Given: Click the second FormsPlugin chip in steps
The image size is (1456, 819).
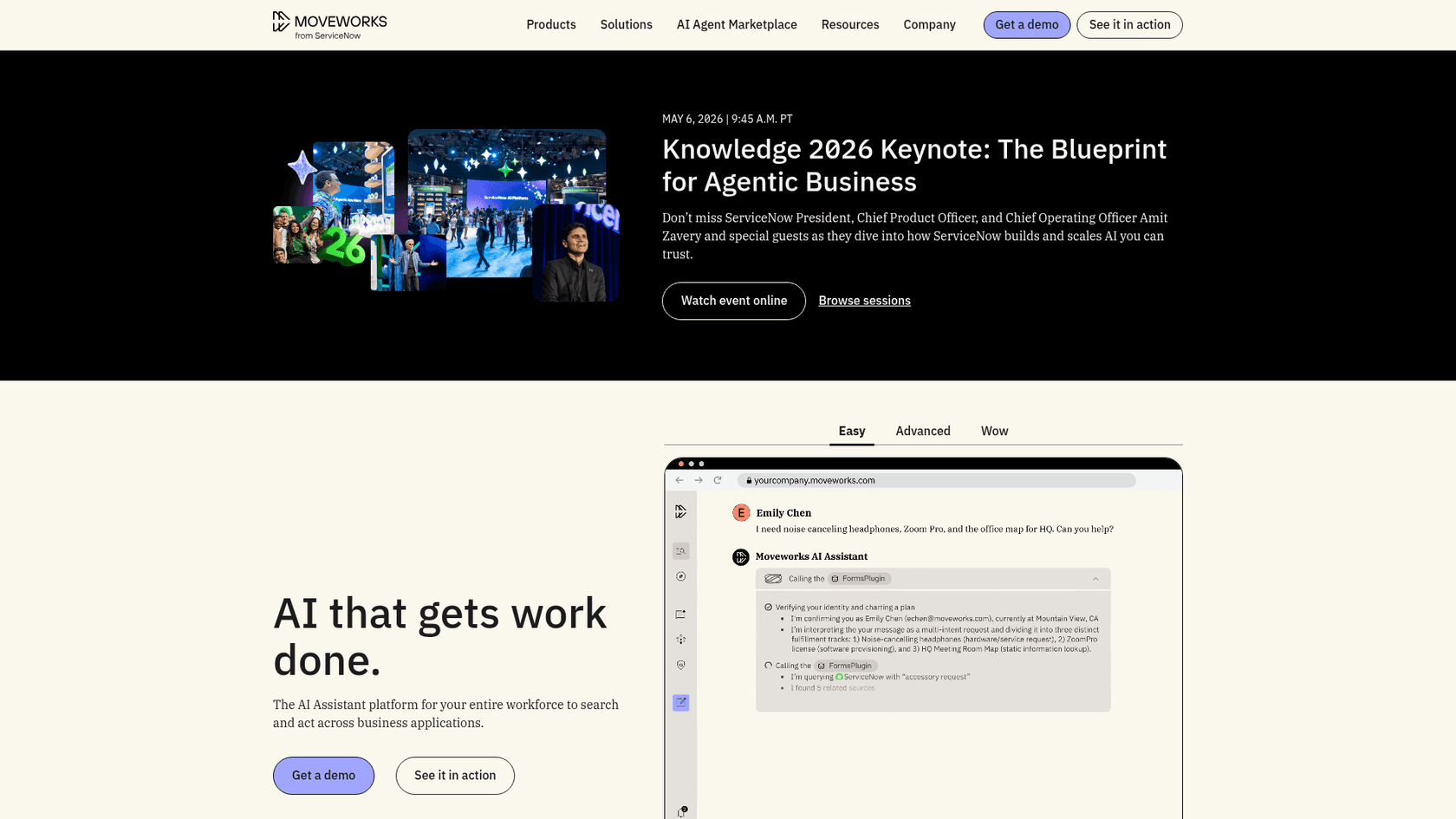Looking at the screenshot, I should (846, 666).
